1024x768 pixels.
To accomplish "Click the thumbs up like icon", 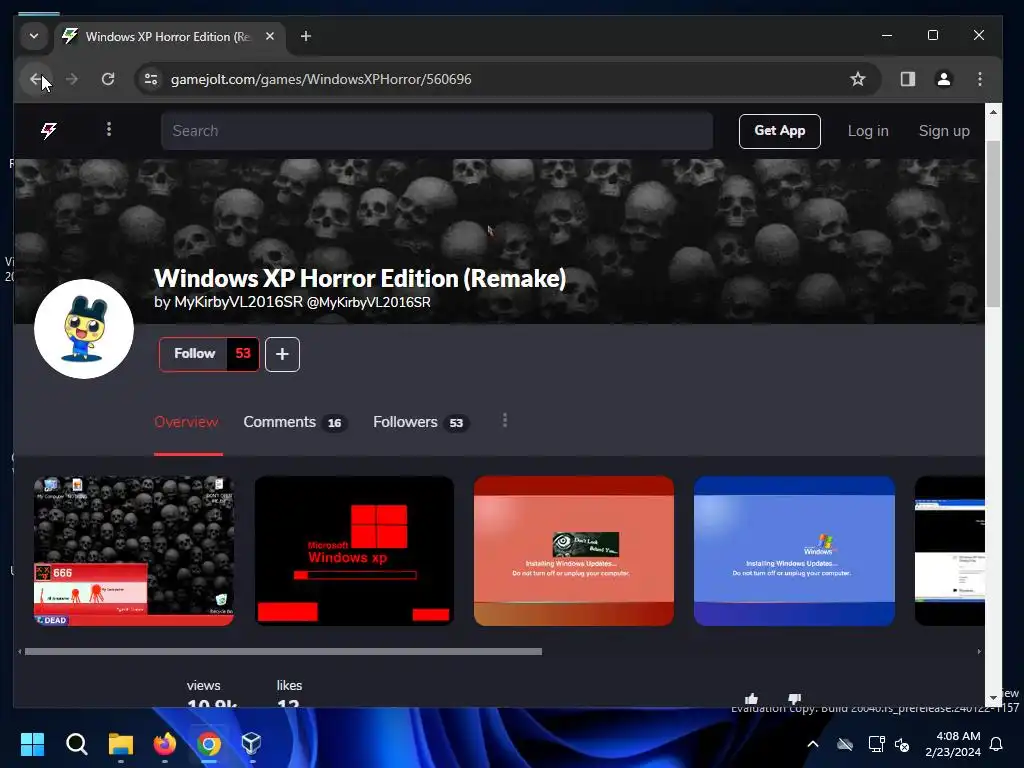I will (751, 699).
